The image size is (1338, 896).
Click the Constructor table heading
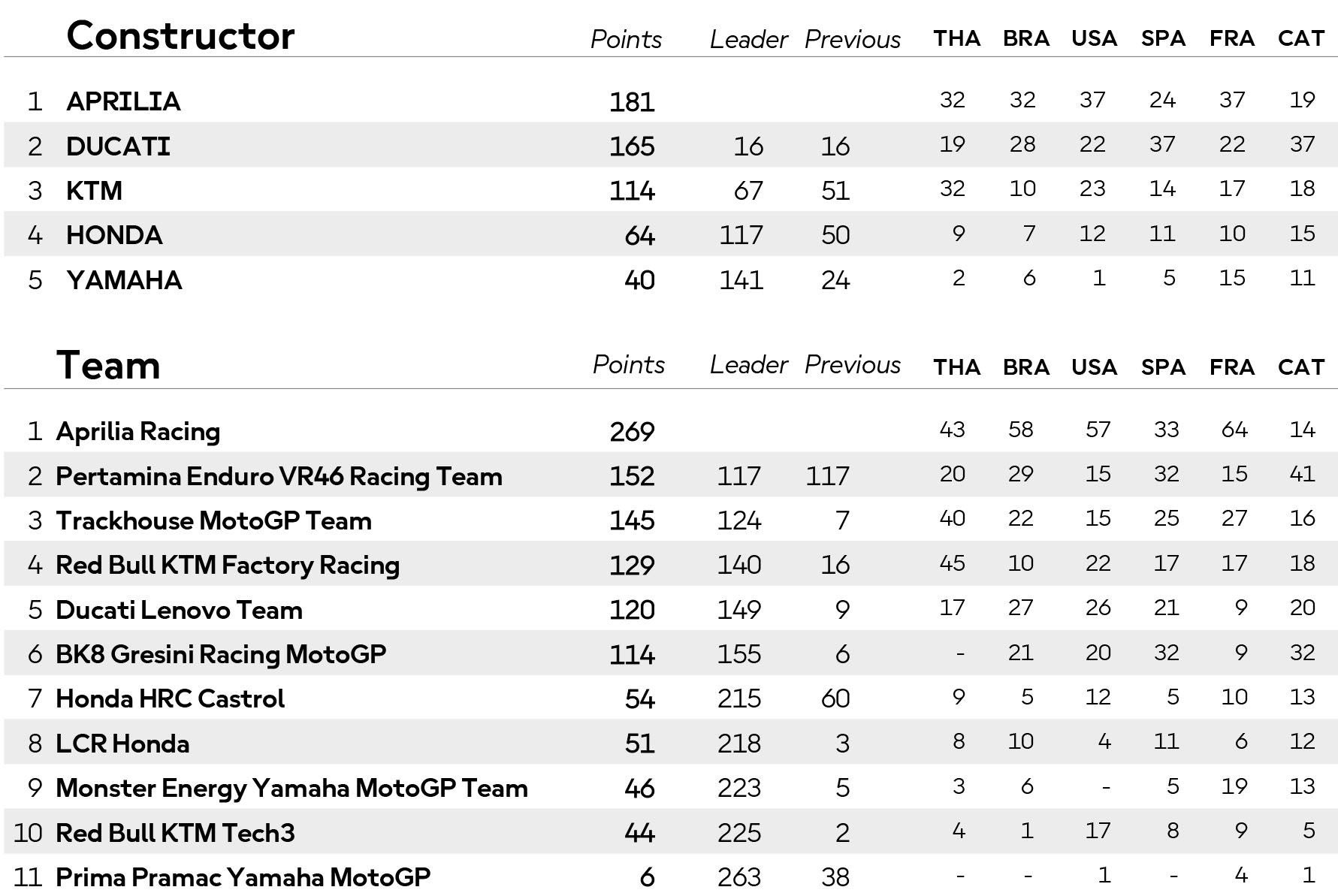pyautogui.click(x=180, y=35)
